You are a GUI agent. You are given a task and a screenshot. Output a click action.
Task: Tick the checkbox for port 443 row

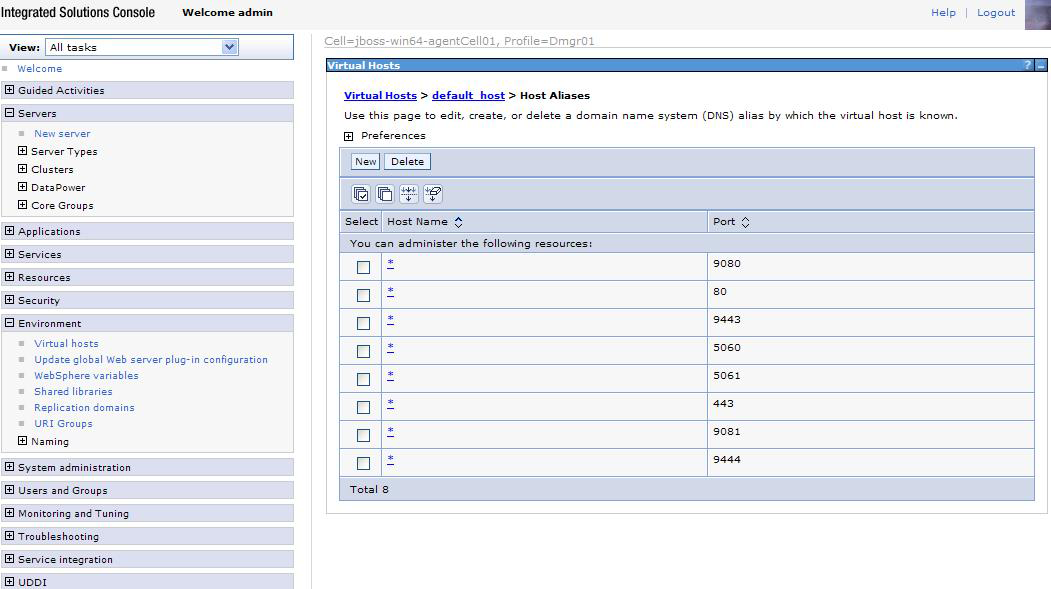(363, 407)
